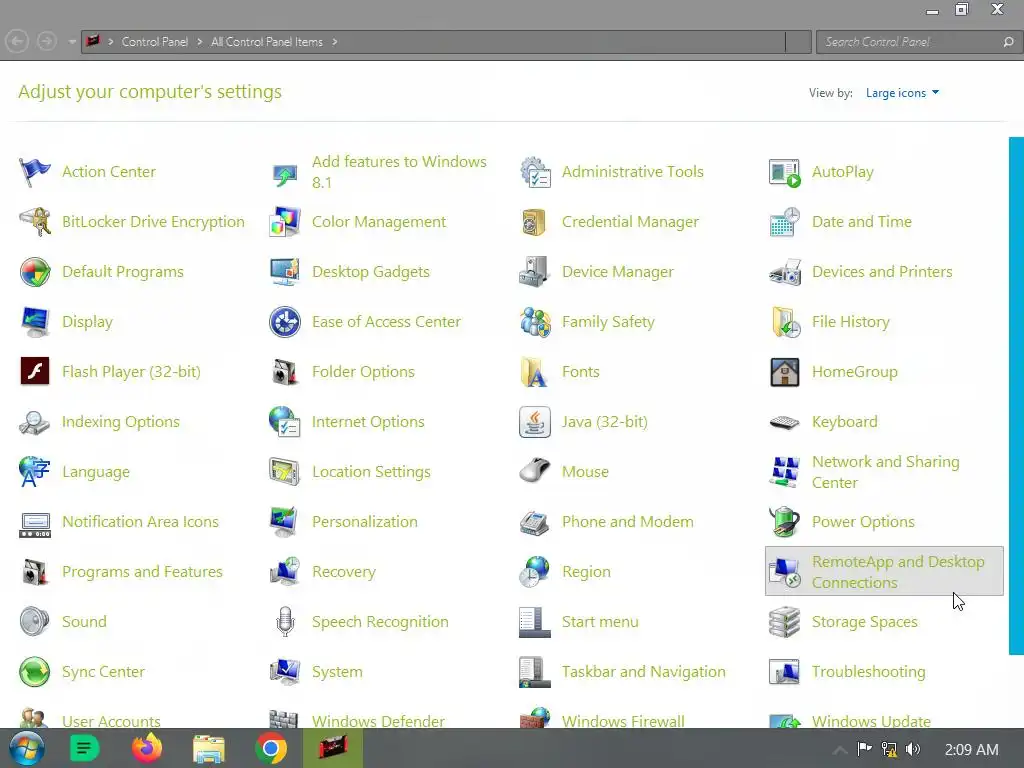Image resolution: width=1024 pixels, height=768 pixels.
Task: Click the Java (32-bit) coffee cup icon
Action: 535,422
